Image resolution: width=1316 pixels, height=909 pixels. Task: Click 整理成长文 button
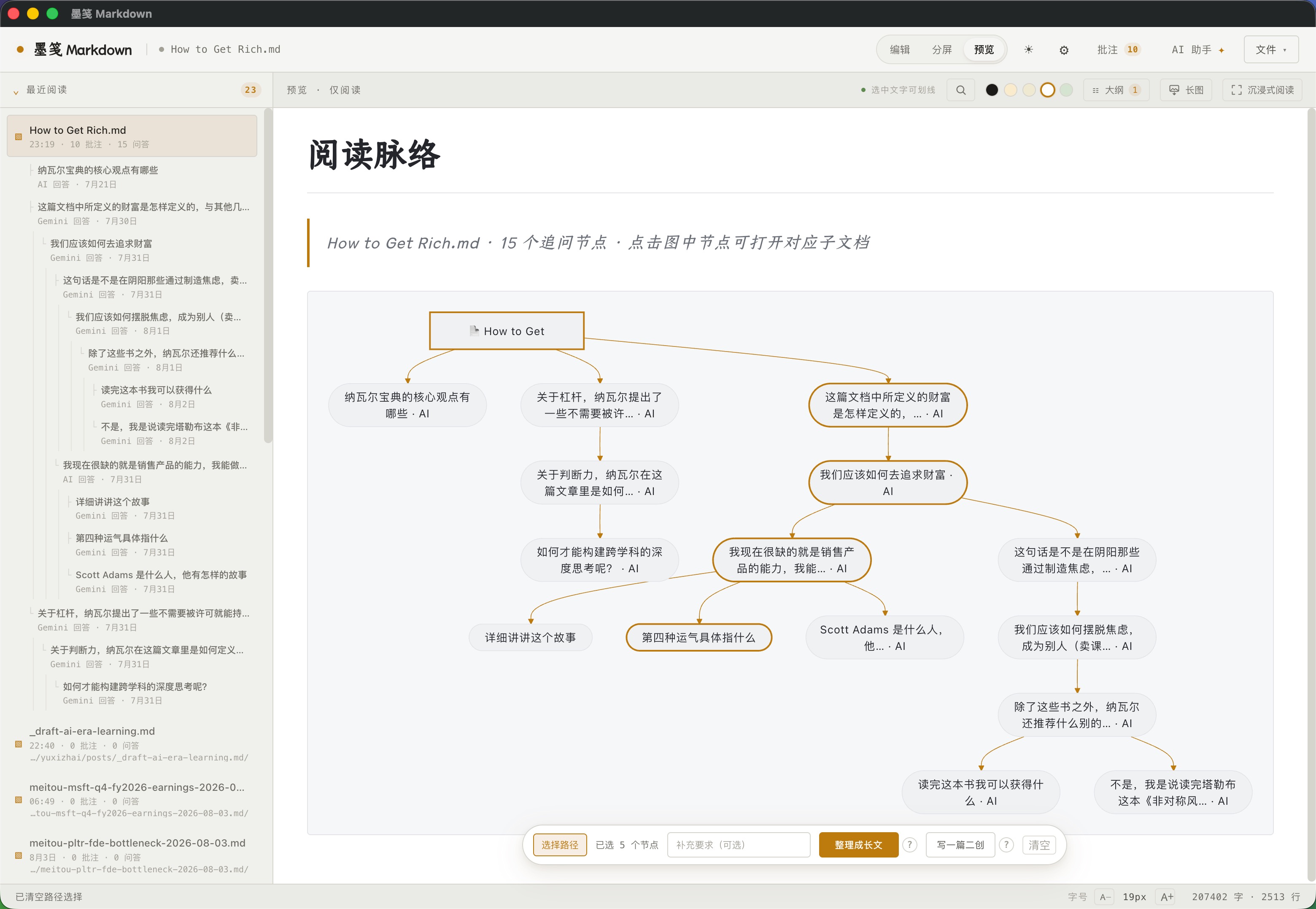pos(858,844)
